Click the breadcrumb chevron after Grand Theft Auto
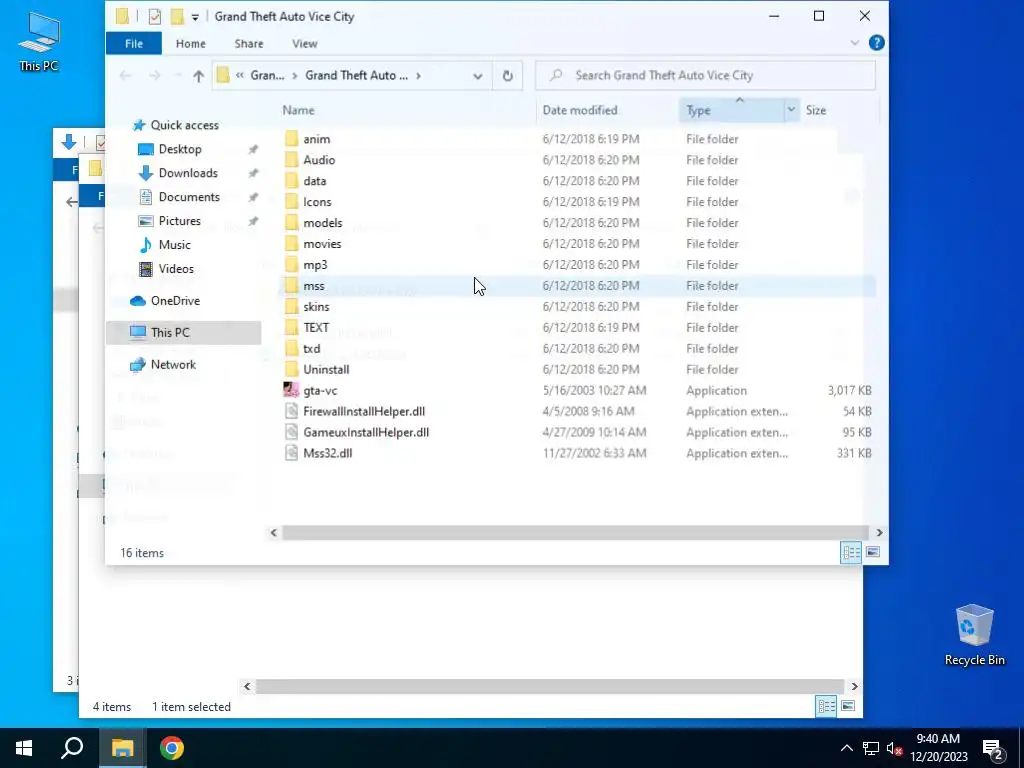1024x768 pixels. (x=419, y=76)
